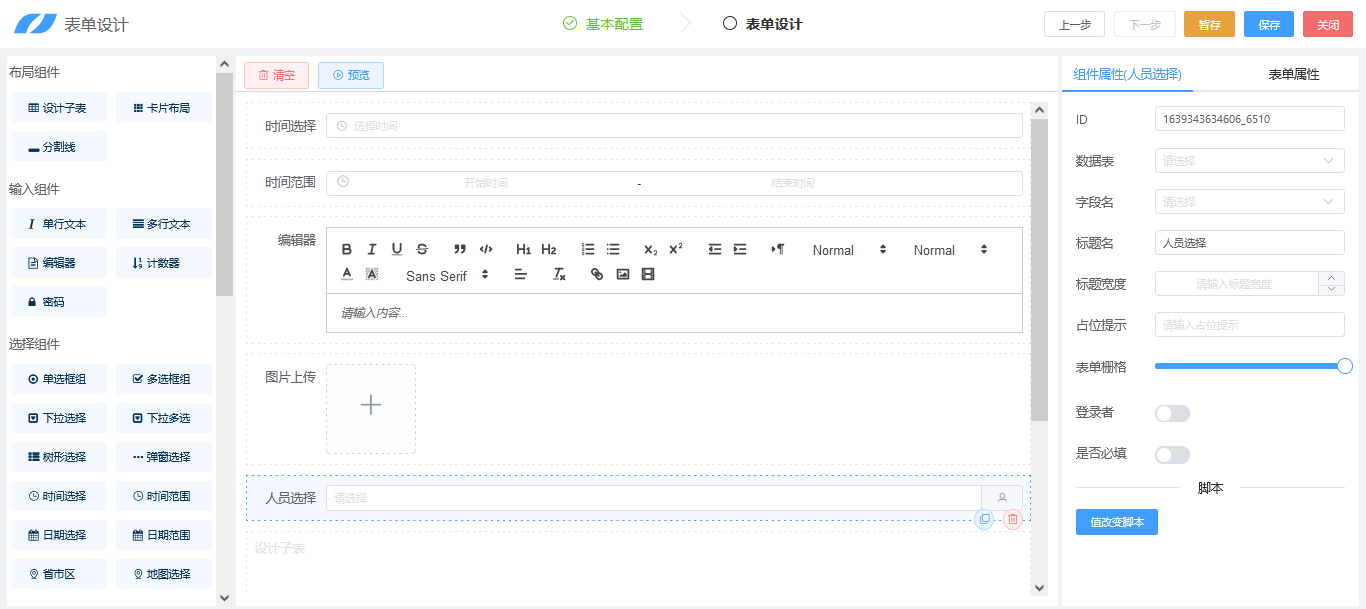Insert a blockquote using the quote icon

(460, 250)
